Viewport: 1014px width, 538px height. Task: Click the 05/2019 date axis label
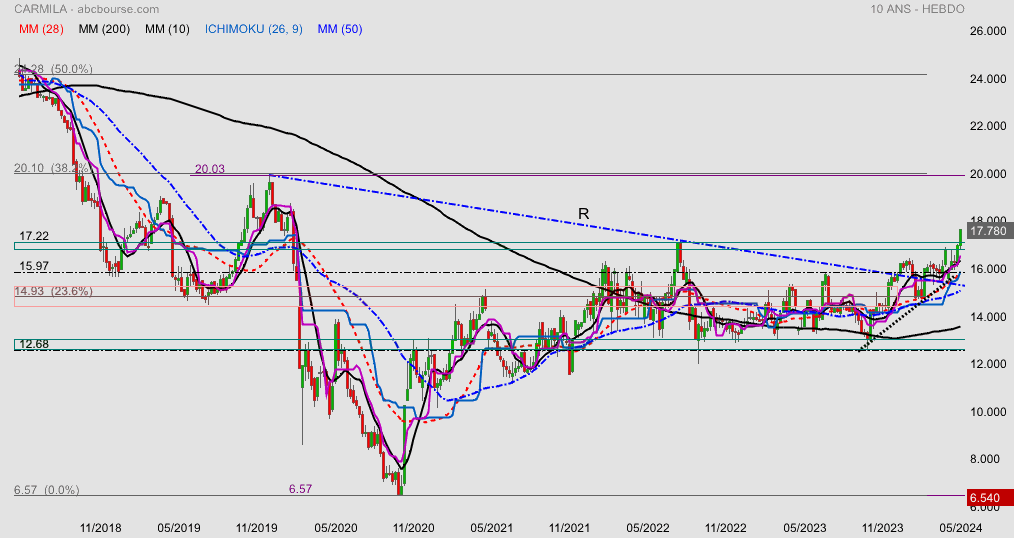click(x=178, y=528)
